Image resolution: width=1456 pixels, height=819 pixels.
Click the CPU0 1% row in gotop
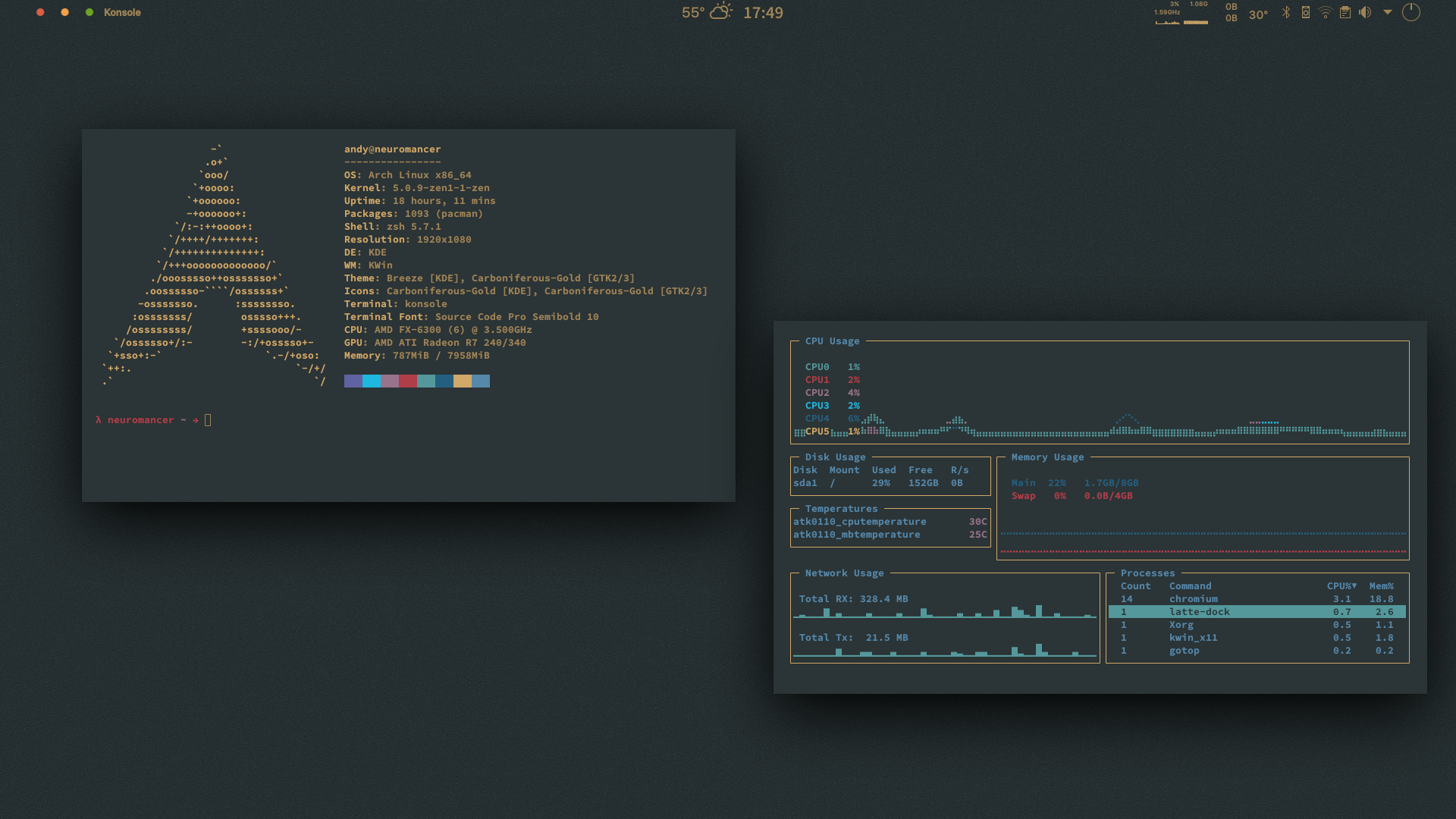pos(833,367)
